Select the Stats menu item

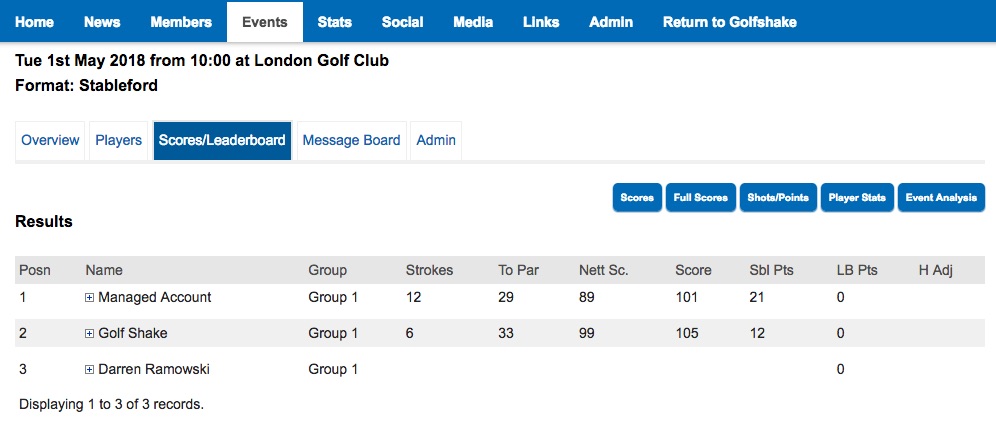[x=334, y=22]
